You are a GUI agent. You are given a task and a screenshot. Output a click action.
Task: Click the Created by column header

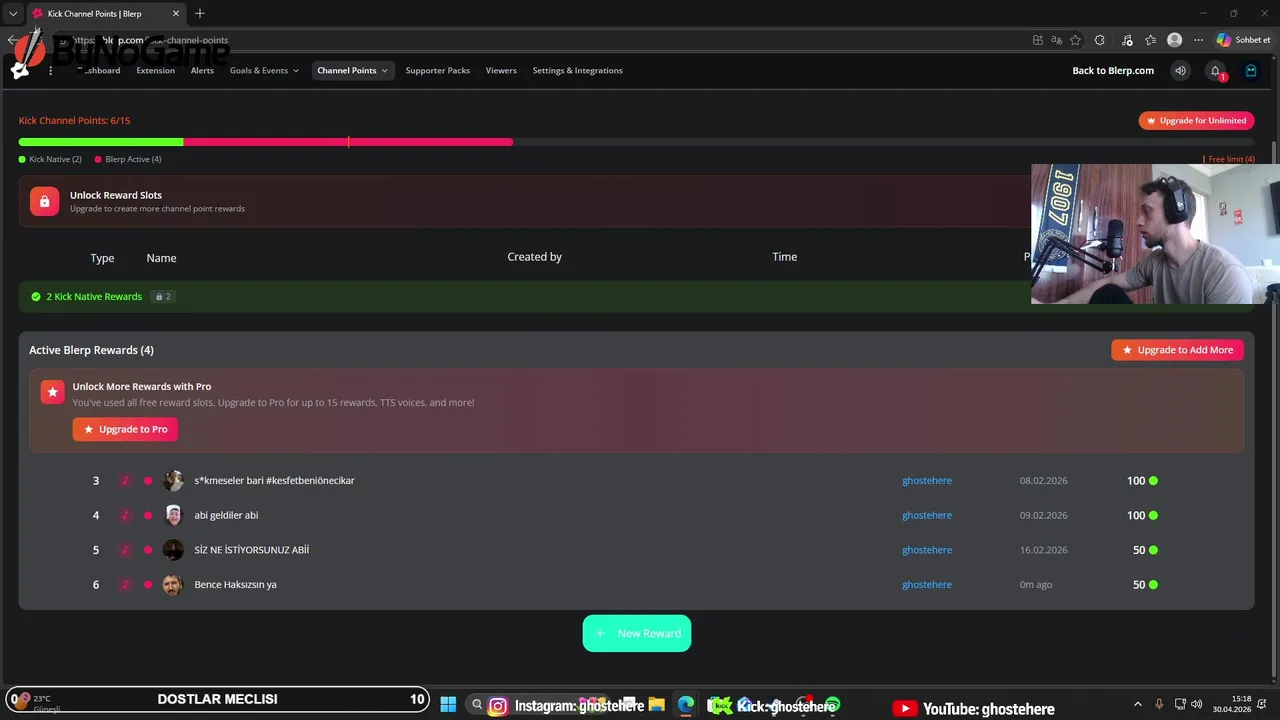click(x=534, y=257)
